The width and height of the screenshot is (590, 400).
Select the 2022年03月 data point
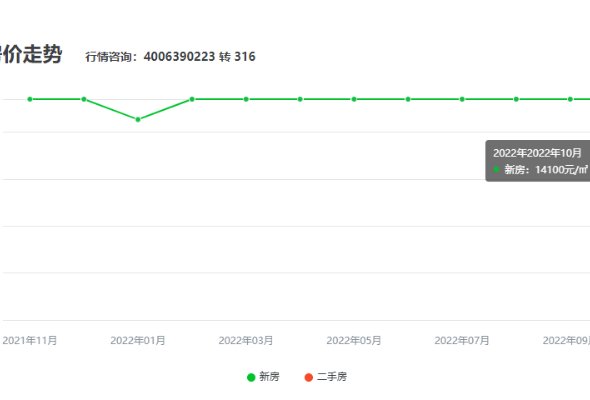coord(246,99)
